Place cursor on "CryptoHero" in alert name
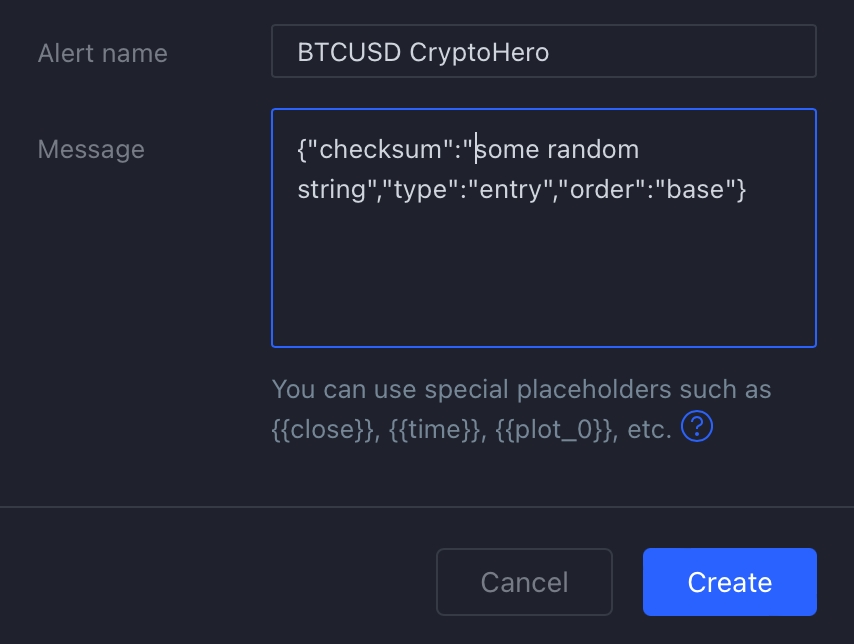Viewport: 854px width, 644px height. pos(479,52)
